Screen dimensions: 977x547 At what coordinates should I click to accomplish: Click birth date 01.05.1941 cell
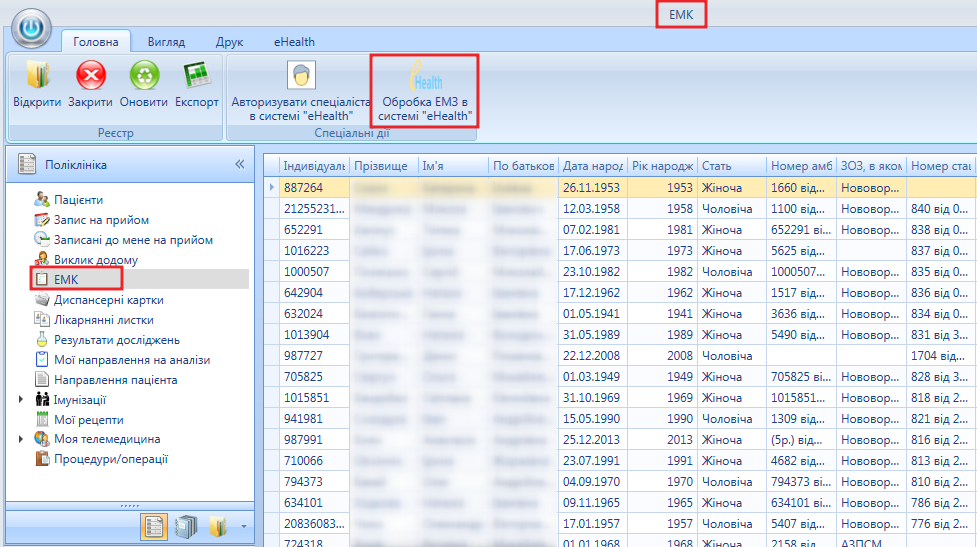coord(591,313)
